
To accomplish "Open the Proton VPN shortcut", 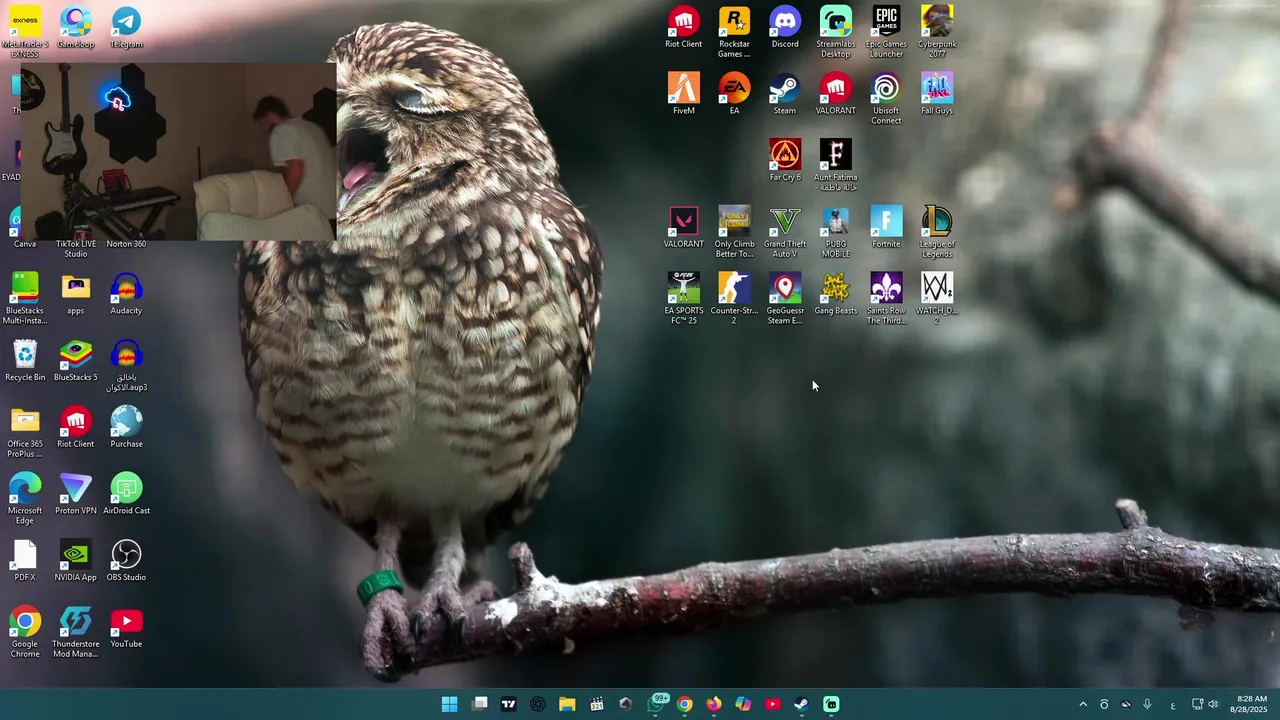I will (x=76, y=494).
